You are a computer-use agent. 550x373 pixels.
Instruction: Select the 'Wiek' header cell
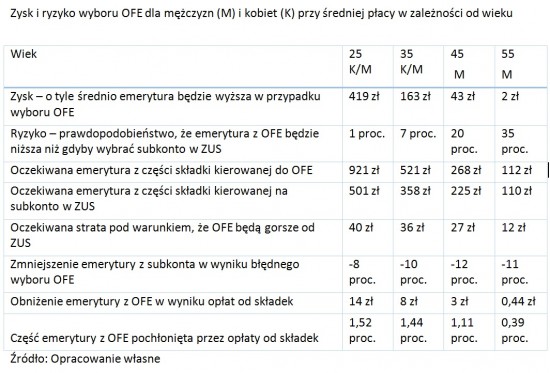tap(24, 54)
